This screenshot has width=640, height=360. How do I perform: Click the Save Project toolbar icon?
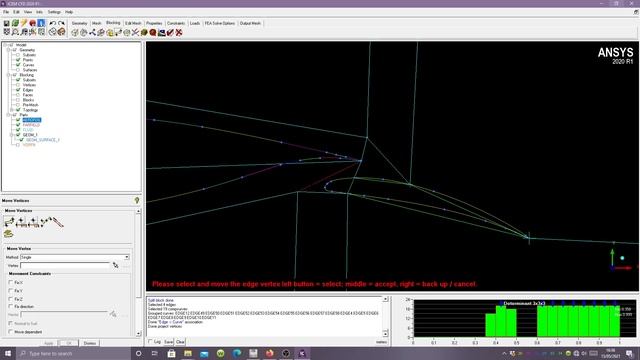point(7,23)
